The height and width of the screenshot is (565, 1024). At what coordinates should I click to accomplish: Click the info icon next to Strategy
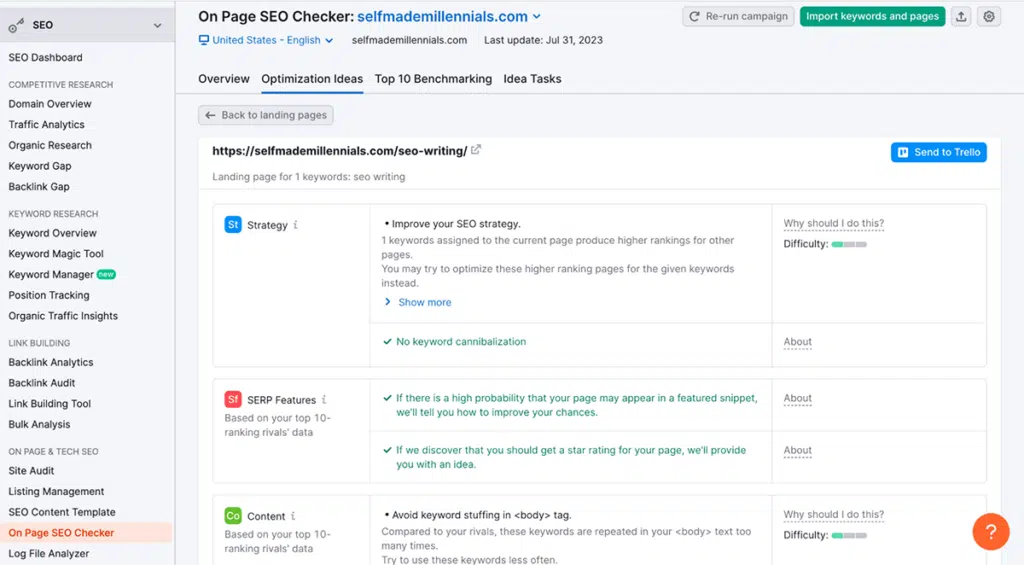click(x=296, y=225)
